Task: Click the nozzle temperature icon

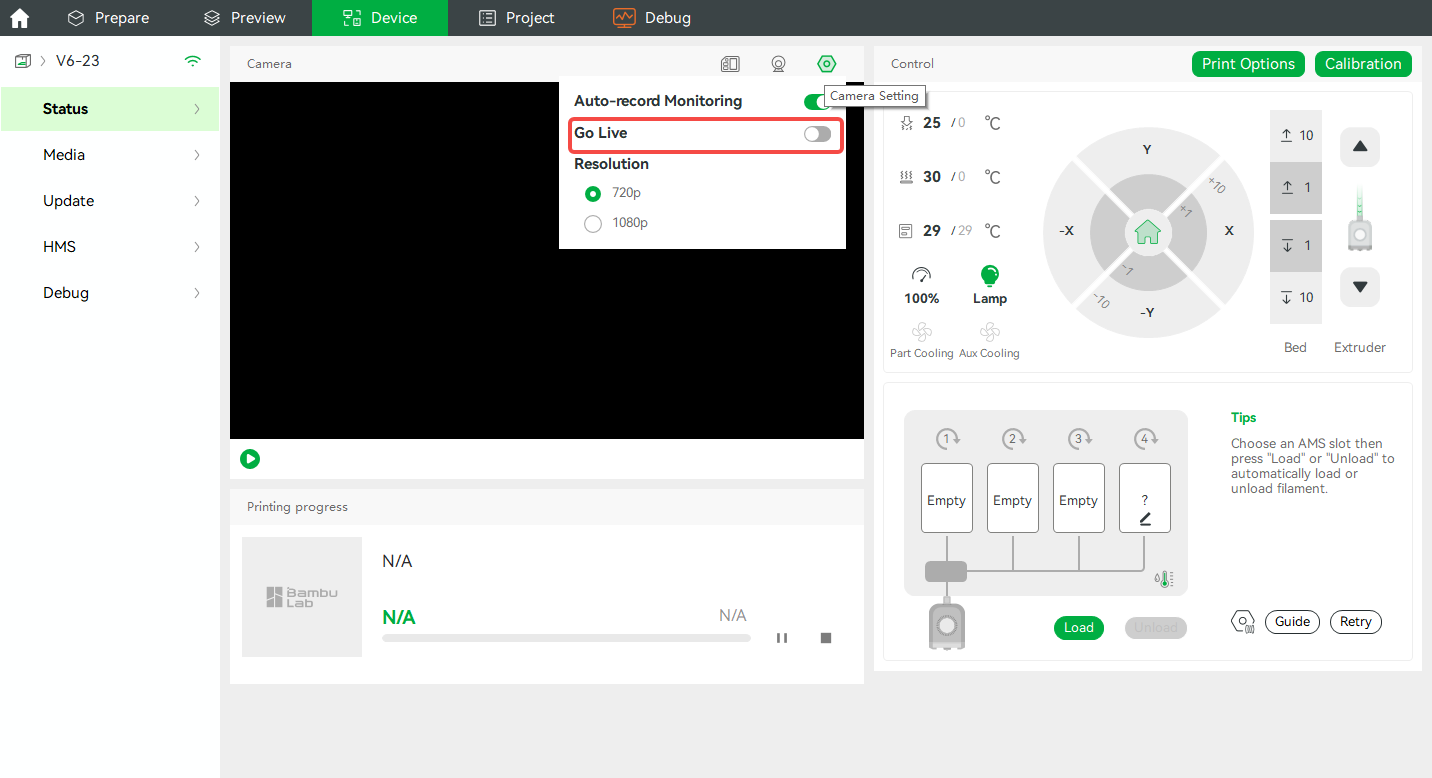Action: 906,123
